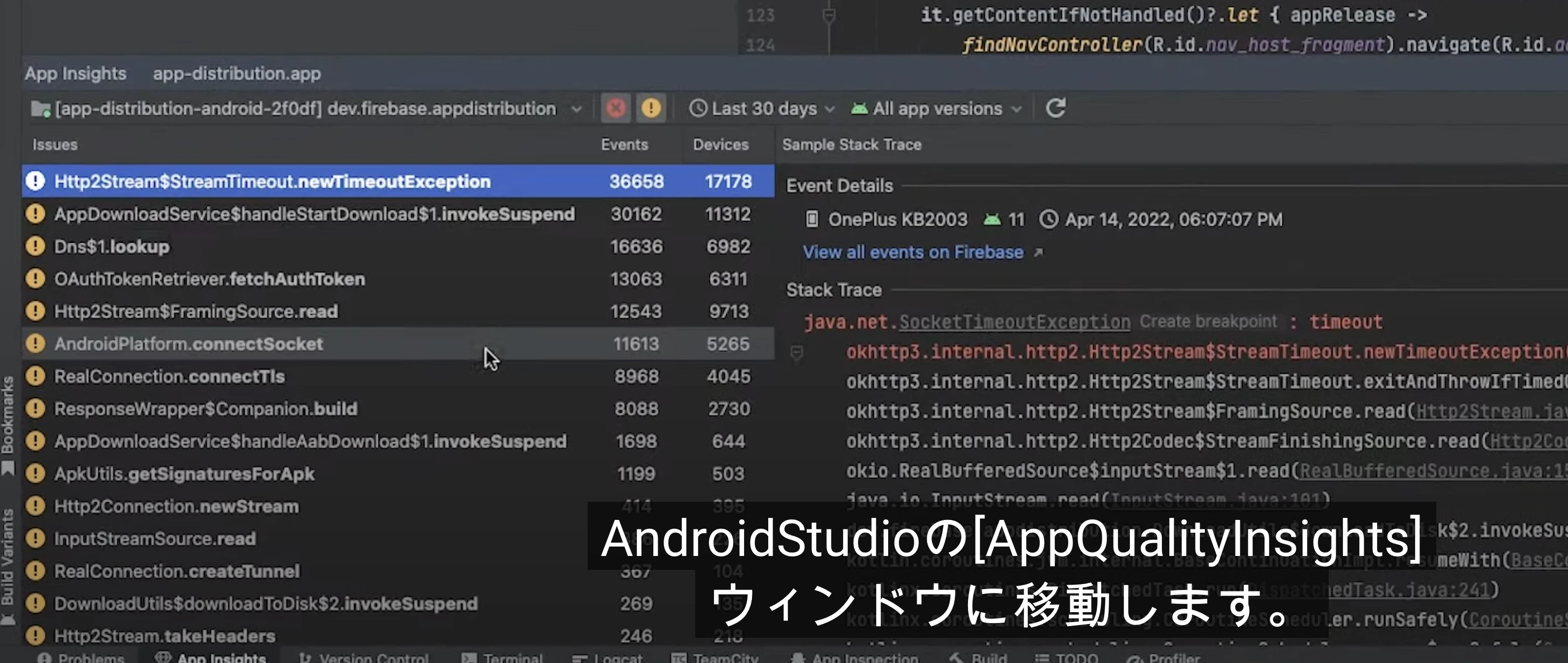Select the AndroidPlatform.connectSocket issue

pyautogui.click(x=398, y=343)
